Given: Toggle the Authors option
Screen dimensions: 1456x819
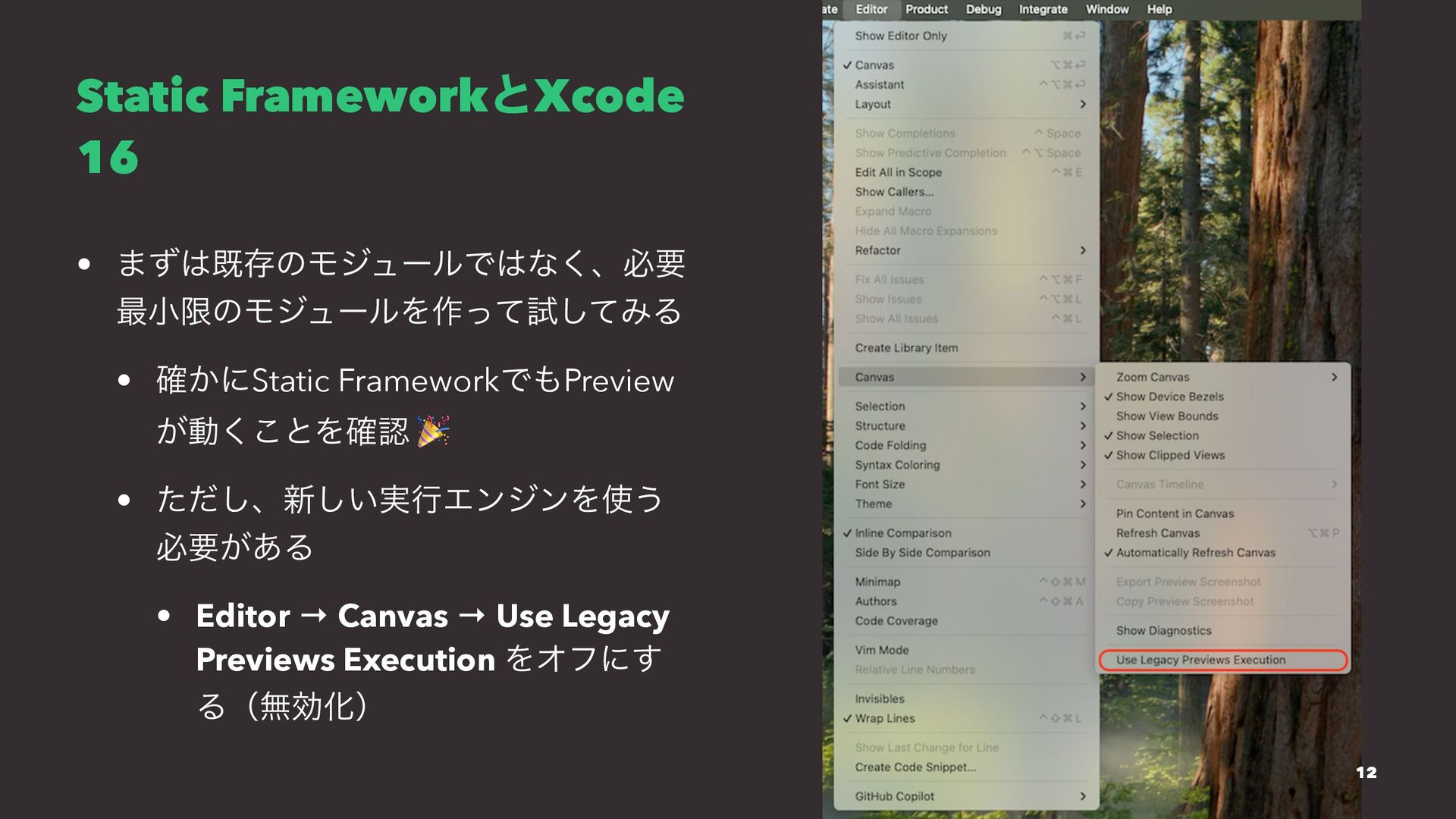Looking at the screenshot, I should point(966,602).
